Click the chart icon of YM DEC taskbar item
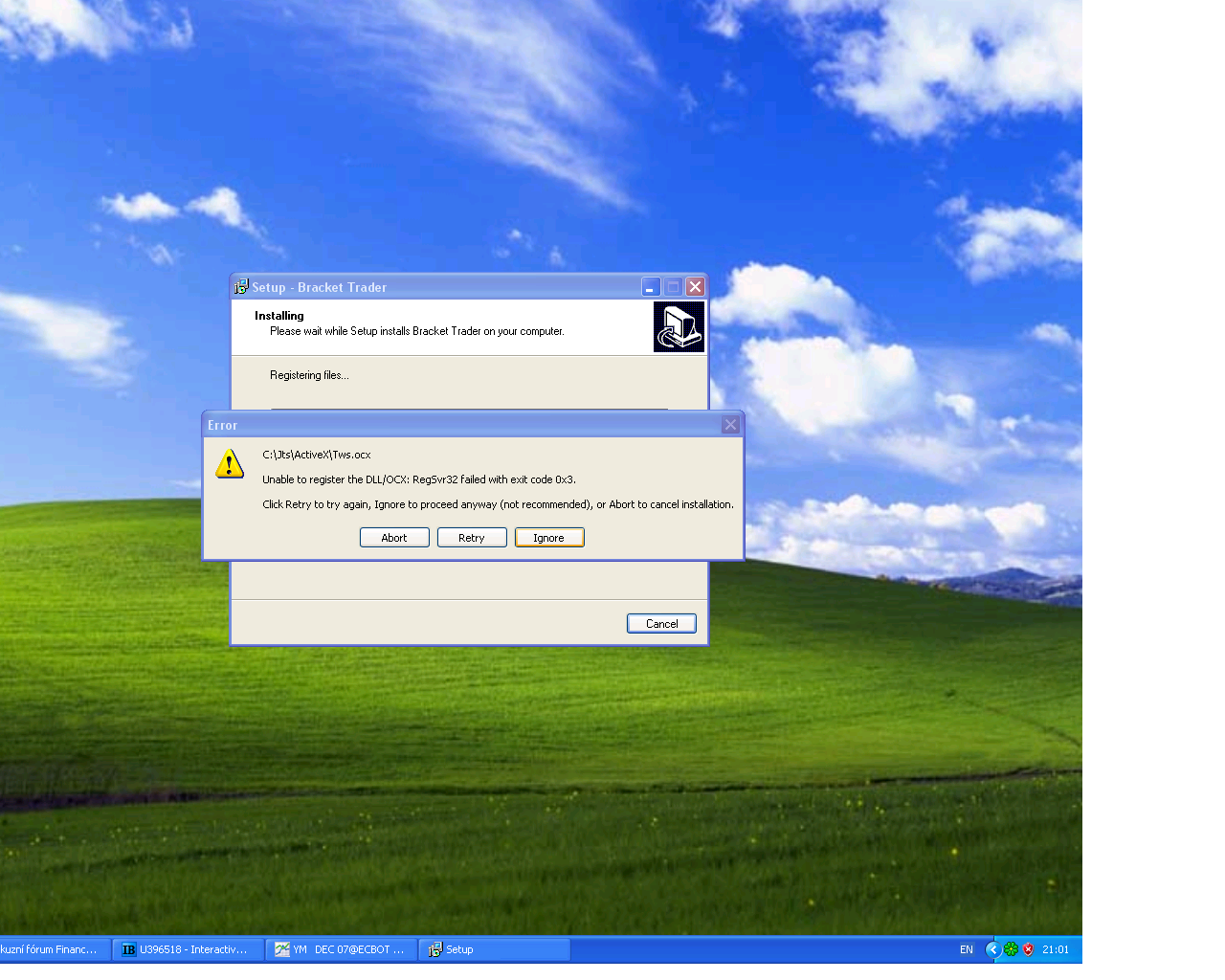The width and height of the screenshot is (1225, 980). [x=282, y=949]
